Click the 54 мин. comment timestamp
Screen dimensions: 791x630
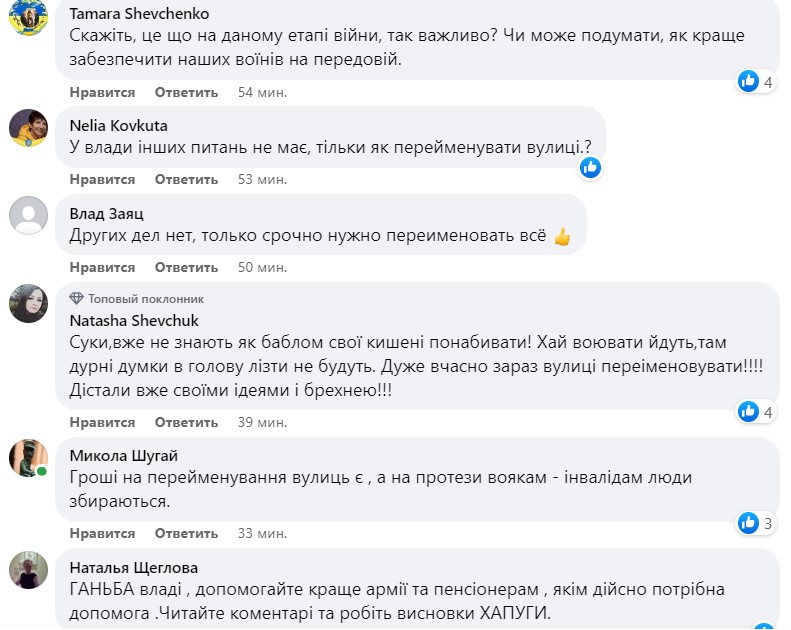click(262, 92)
